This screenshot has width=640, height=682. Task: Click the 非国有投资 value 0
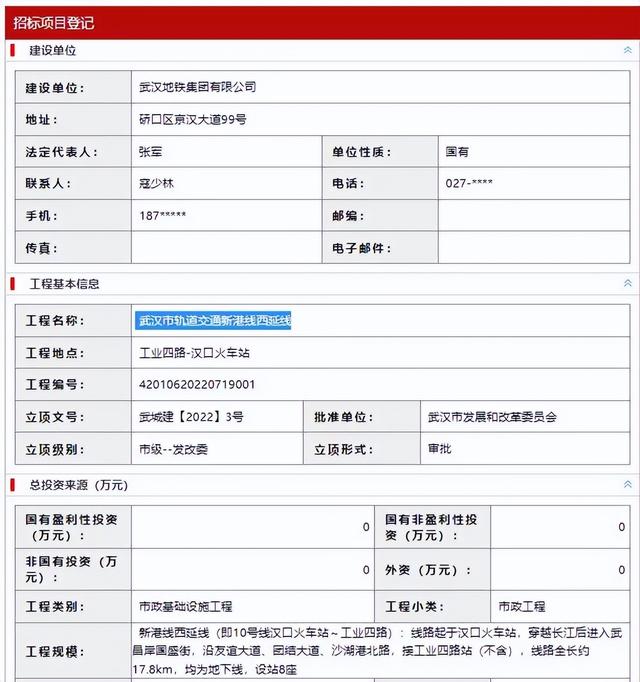pos(366,569)
